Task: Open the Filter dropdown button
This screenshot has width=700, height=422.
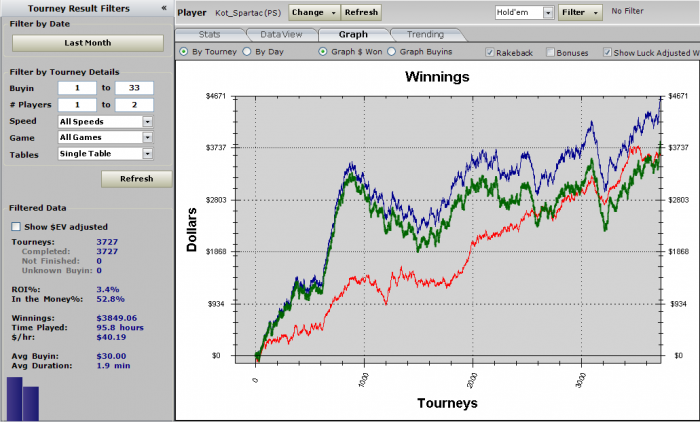Action: coord(580,13)
